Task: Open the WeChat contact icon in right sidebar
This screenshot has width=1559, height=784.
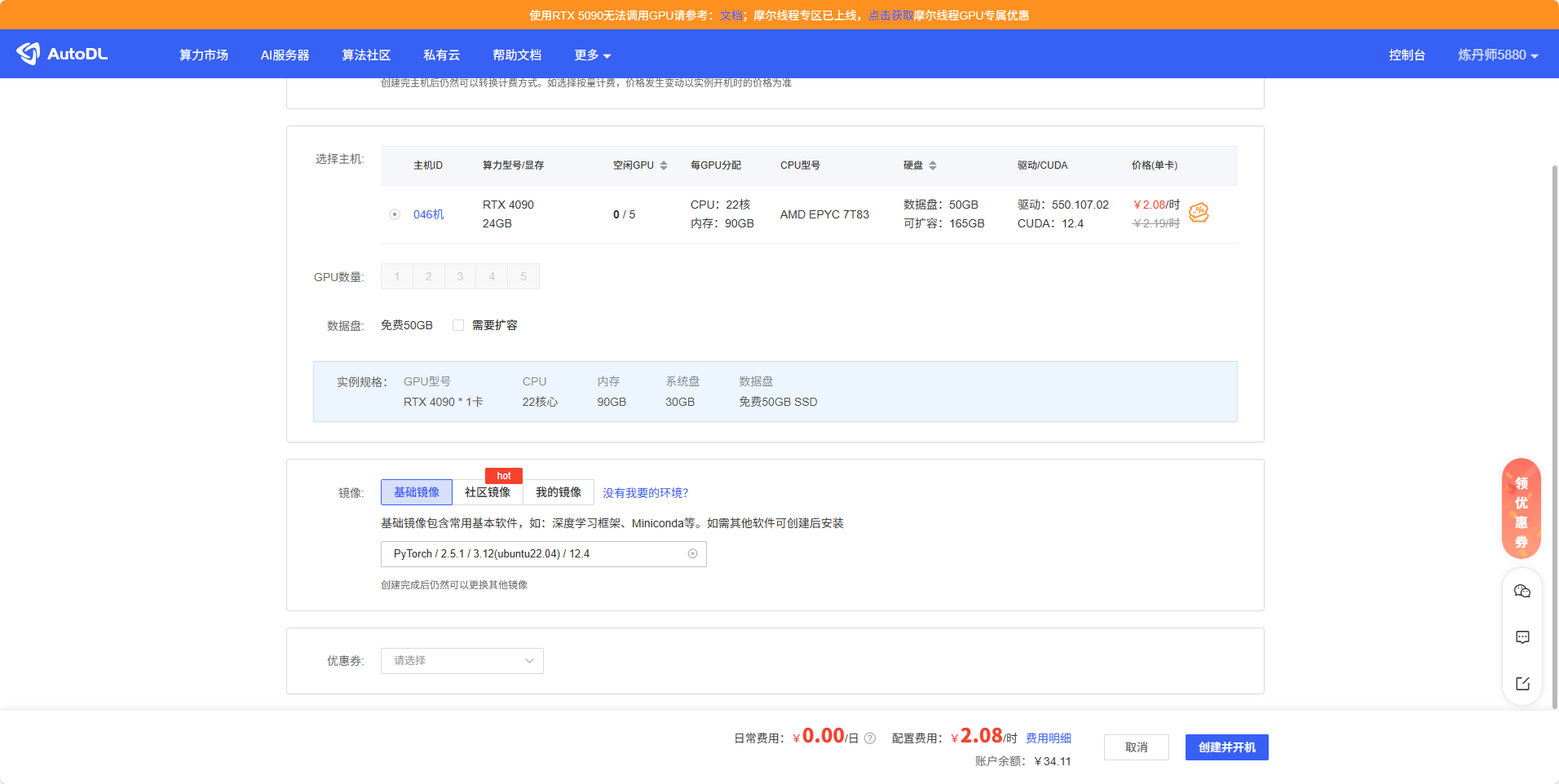Action: [x=1521, y=591]
